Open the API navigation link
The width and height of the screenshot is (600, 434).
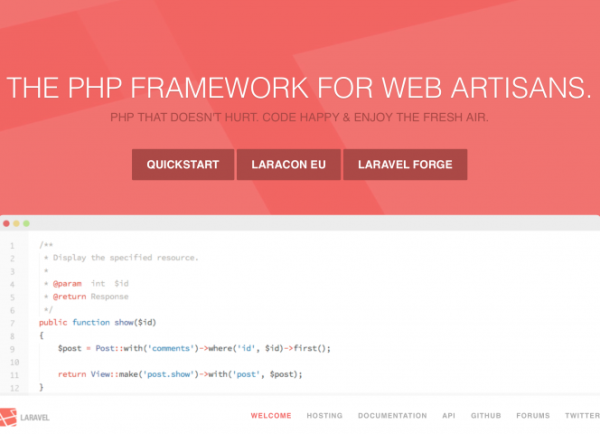pos(449,415)
